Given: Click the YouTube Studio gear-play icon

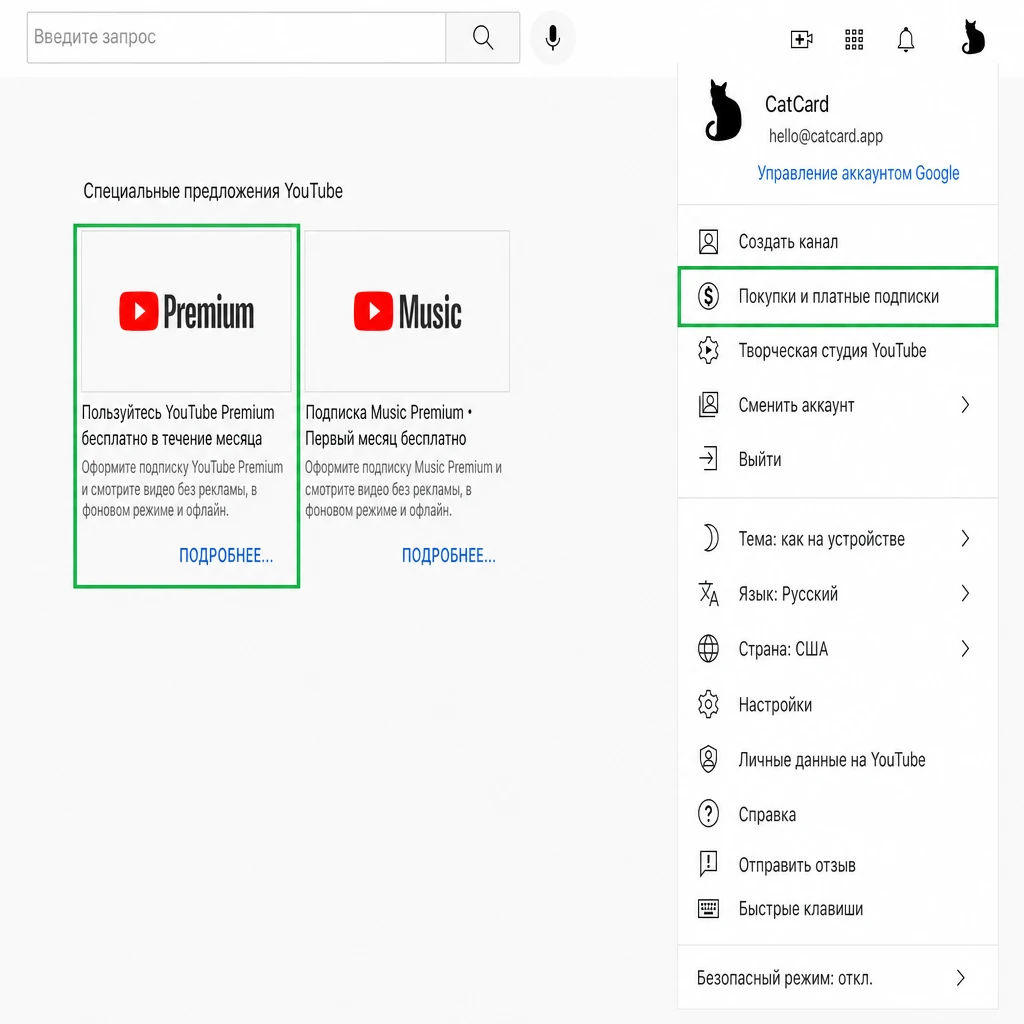Looking at the screenshot, I should point(709,351).
